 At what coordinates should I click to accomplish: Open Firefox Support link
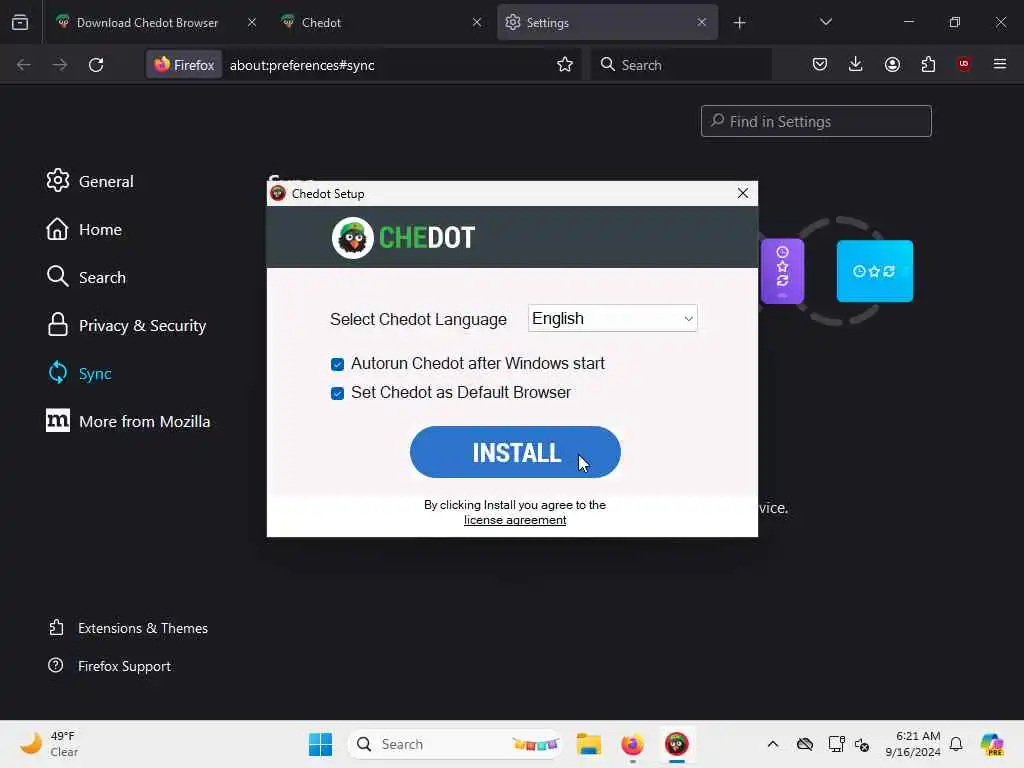pyautogui.click(x=109, y=665)
